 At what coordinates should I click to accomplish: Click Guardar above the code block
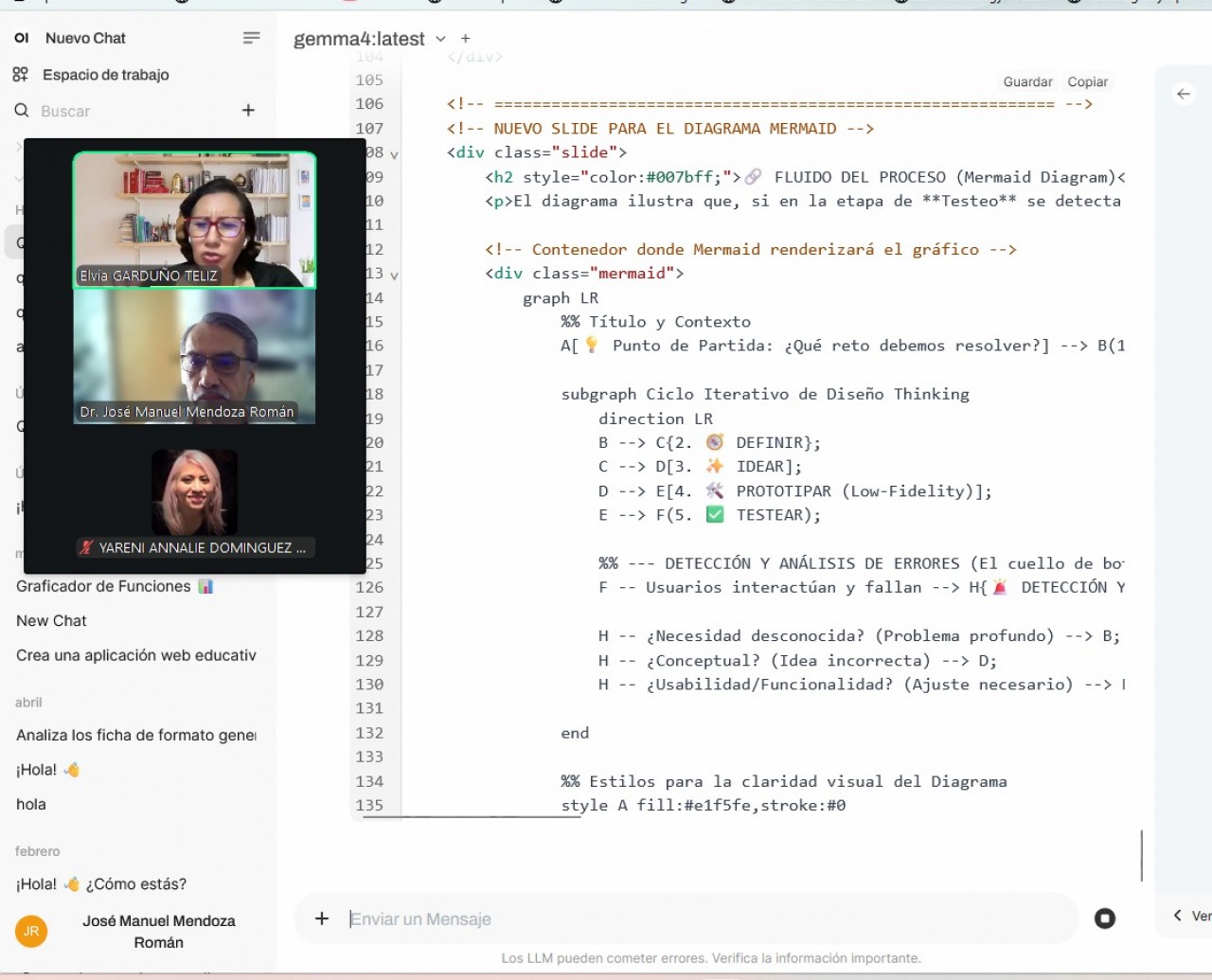pos(1027,82)
